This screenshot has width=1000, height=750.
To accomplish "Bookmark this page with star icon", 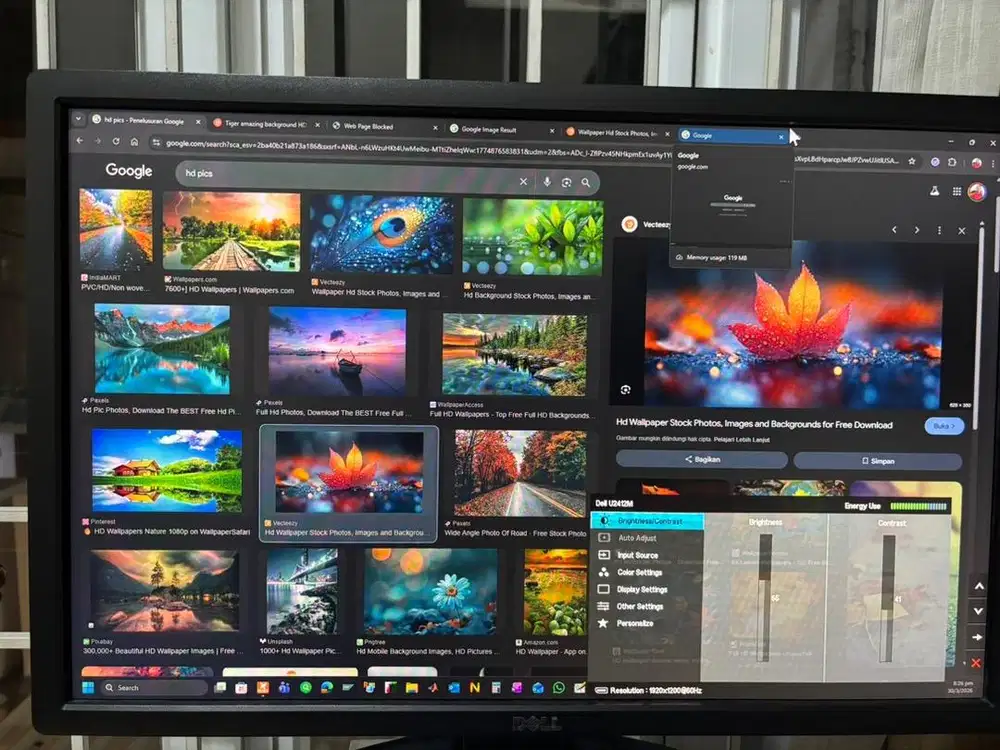I will tap(913, 161).
